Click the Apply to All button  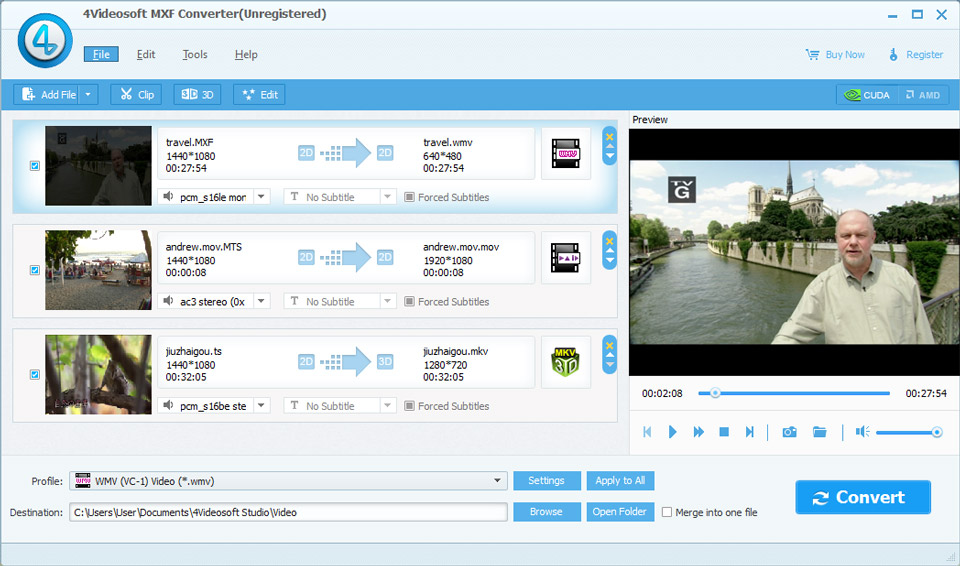point(620,481)
